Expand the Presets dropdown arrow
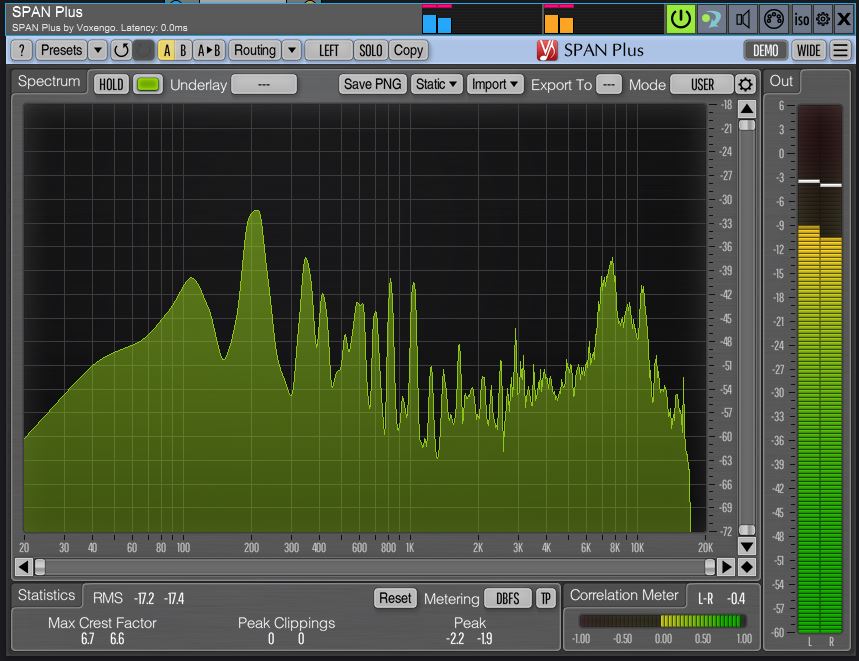 click(x=97, y=50)
